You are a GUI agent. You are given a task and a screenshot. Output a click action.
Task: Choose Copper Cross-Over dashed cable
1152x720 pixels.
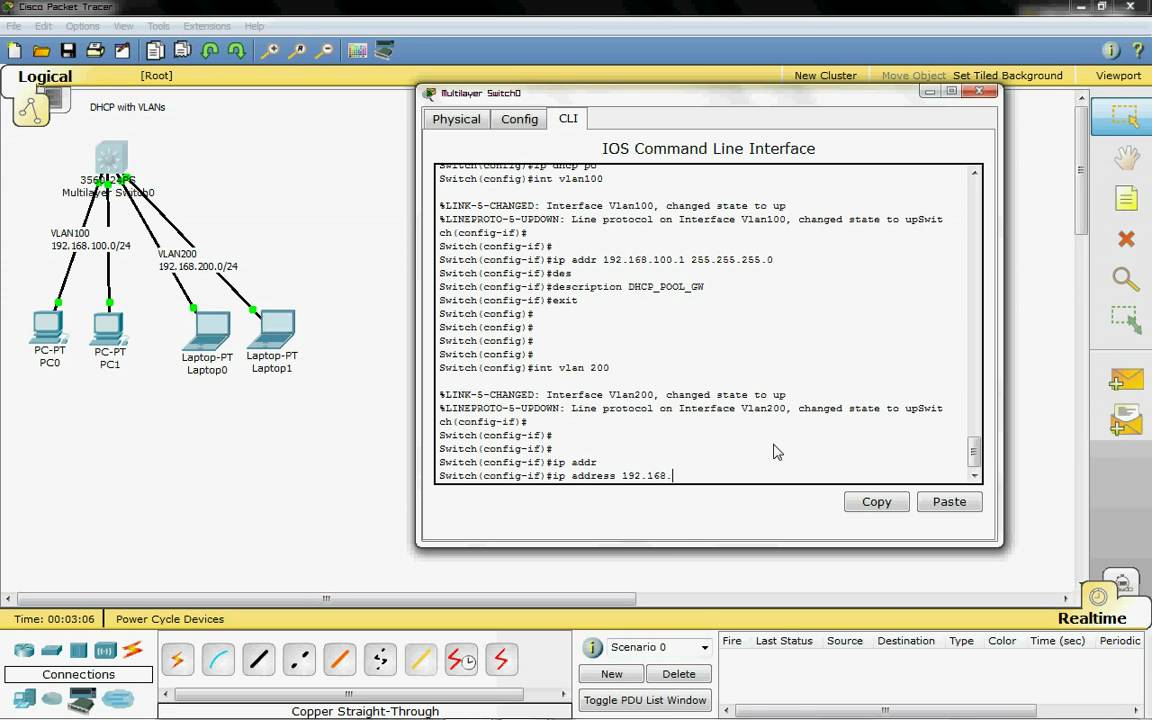coord(299,660)
